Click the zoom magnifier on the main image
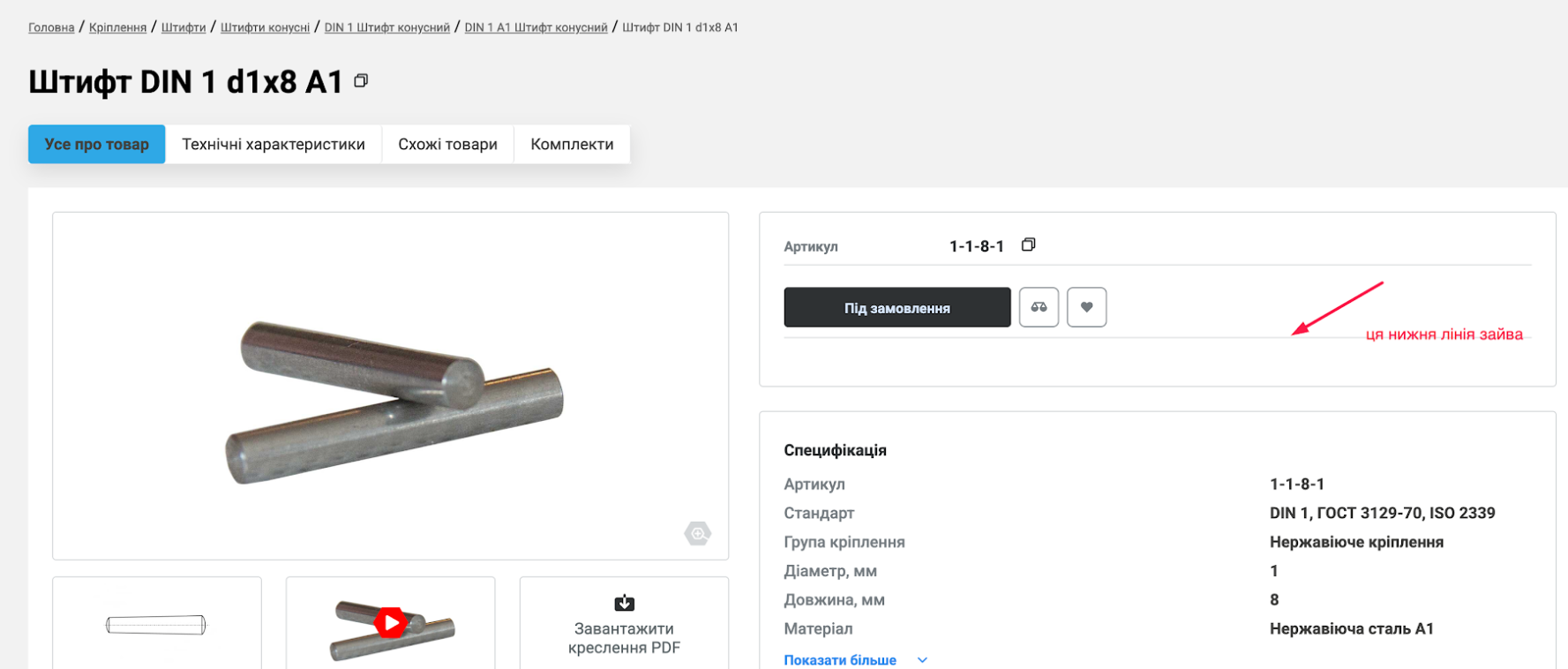Screen dimensions: 1568x669 pyautogui.click(x=697, y=533)
